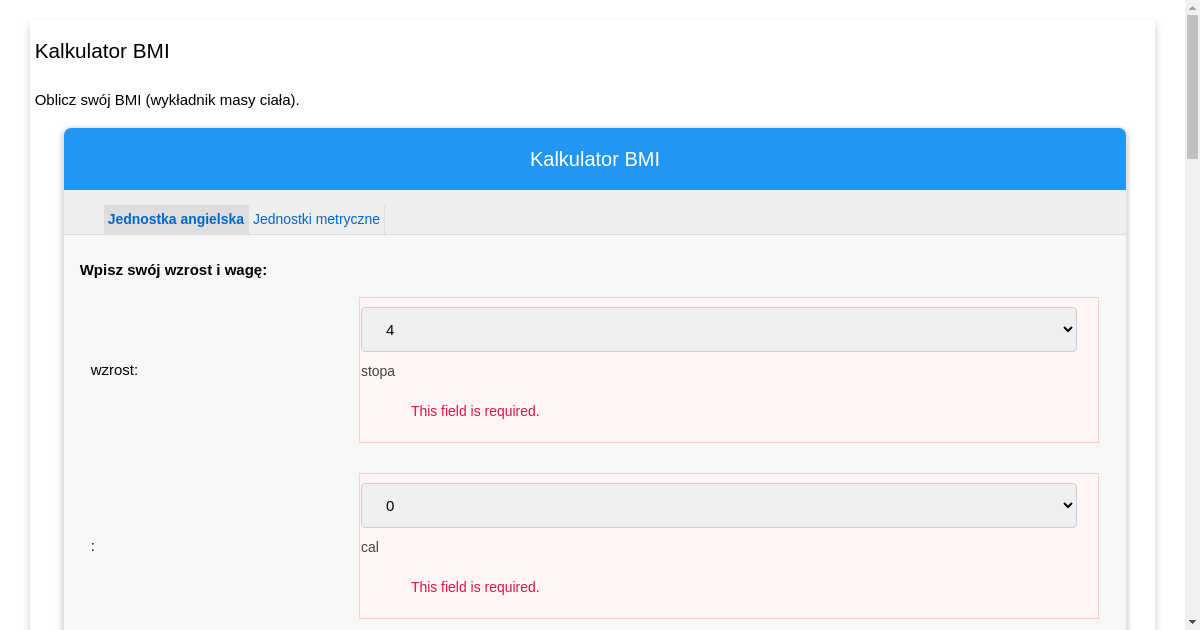Click the error message under the stopa dropdown
The width and height of the screenshot is (1200, 630).
475,411
